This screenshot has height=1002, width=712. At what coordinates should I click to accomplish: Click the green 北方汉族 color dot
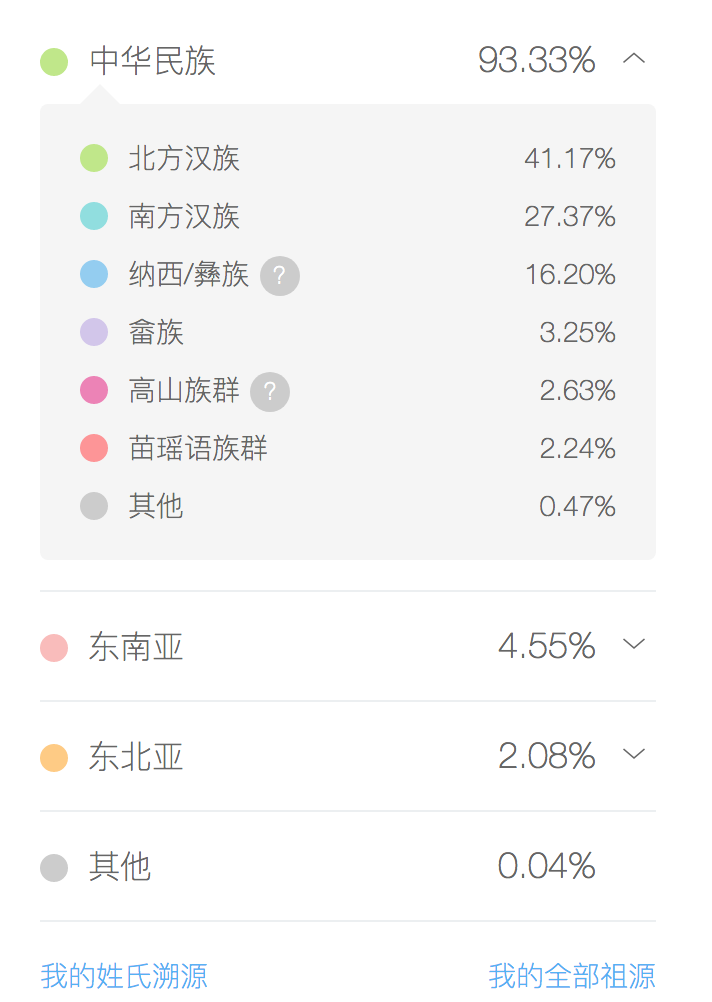tap(94, 158)
